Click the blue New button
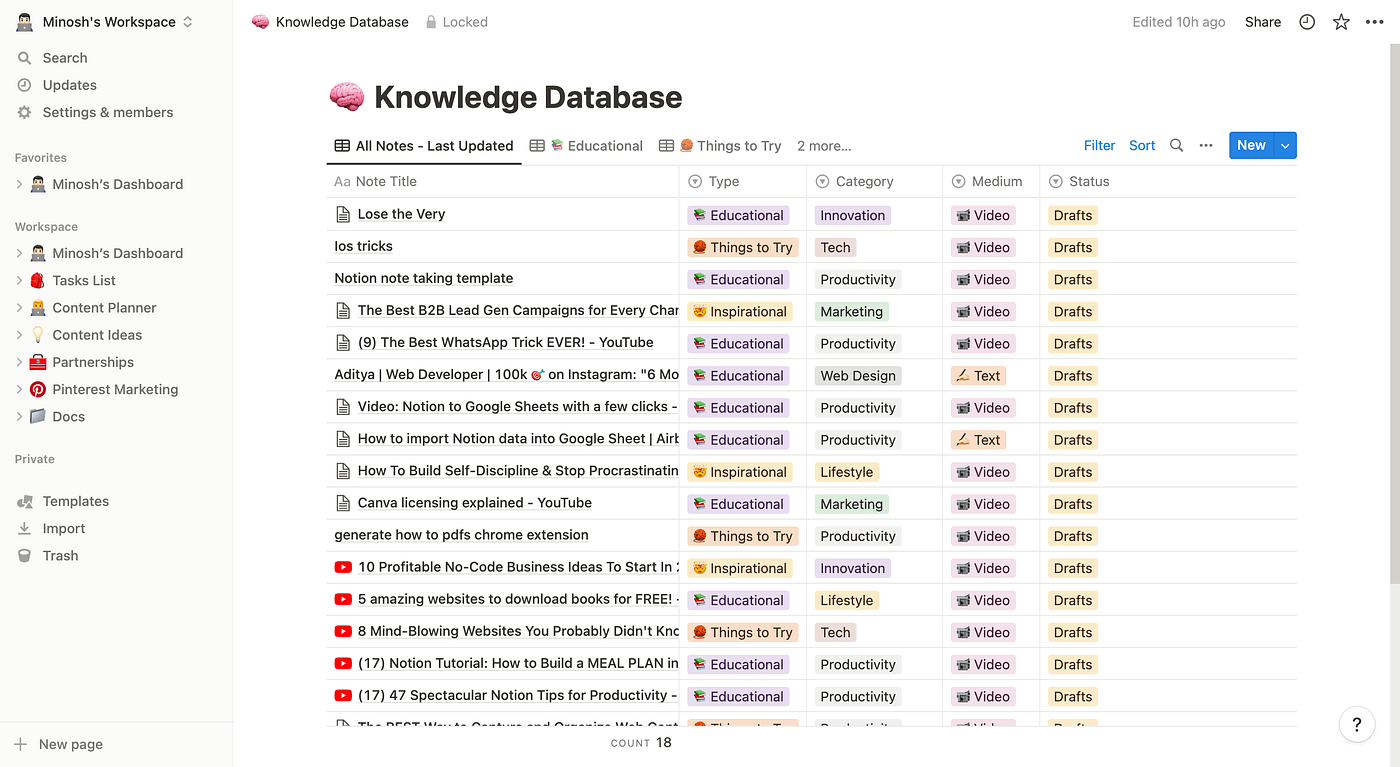The image size is (1400, 767). (x=1251, y=145)
